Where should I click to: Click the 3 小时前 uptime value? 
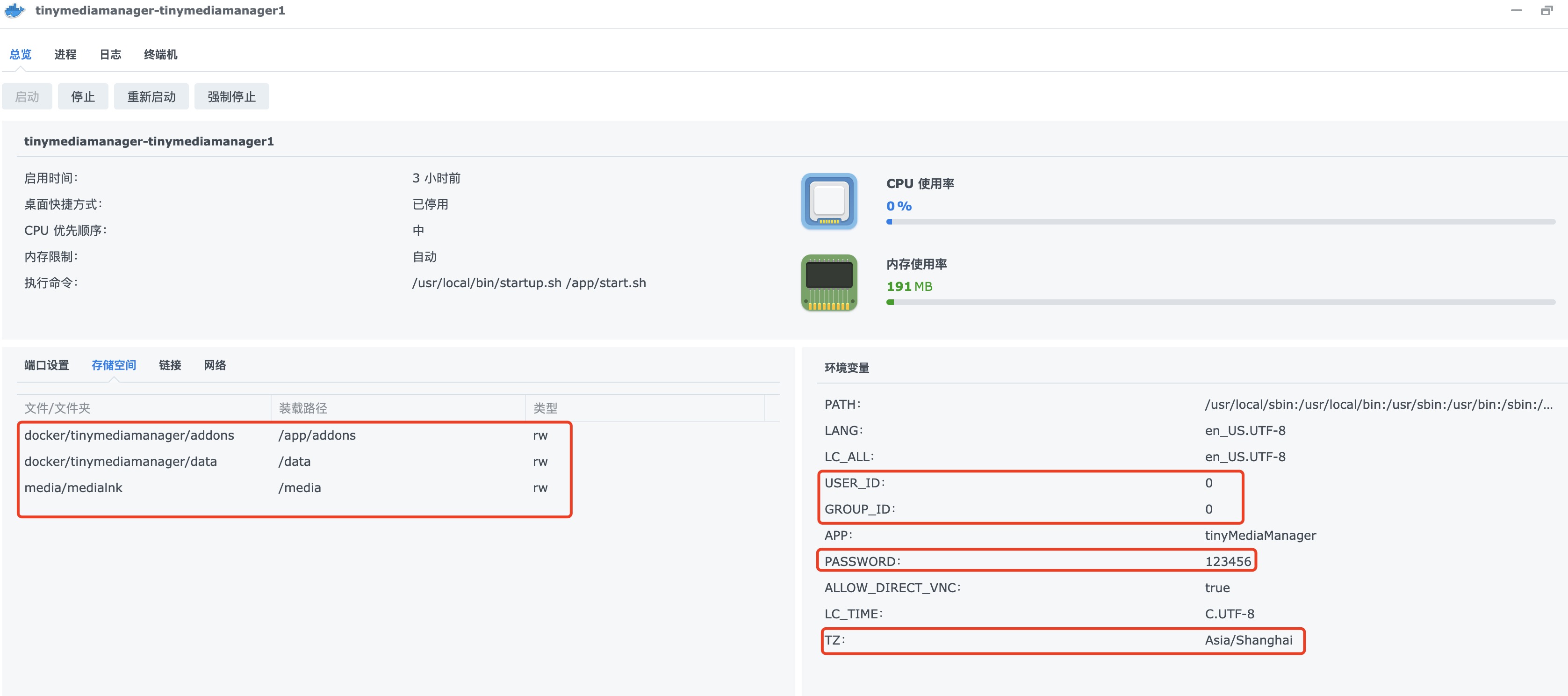pyautogui.click(x=437, y=178)
